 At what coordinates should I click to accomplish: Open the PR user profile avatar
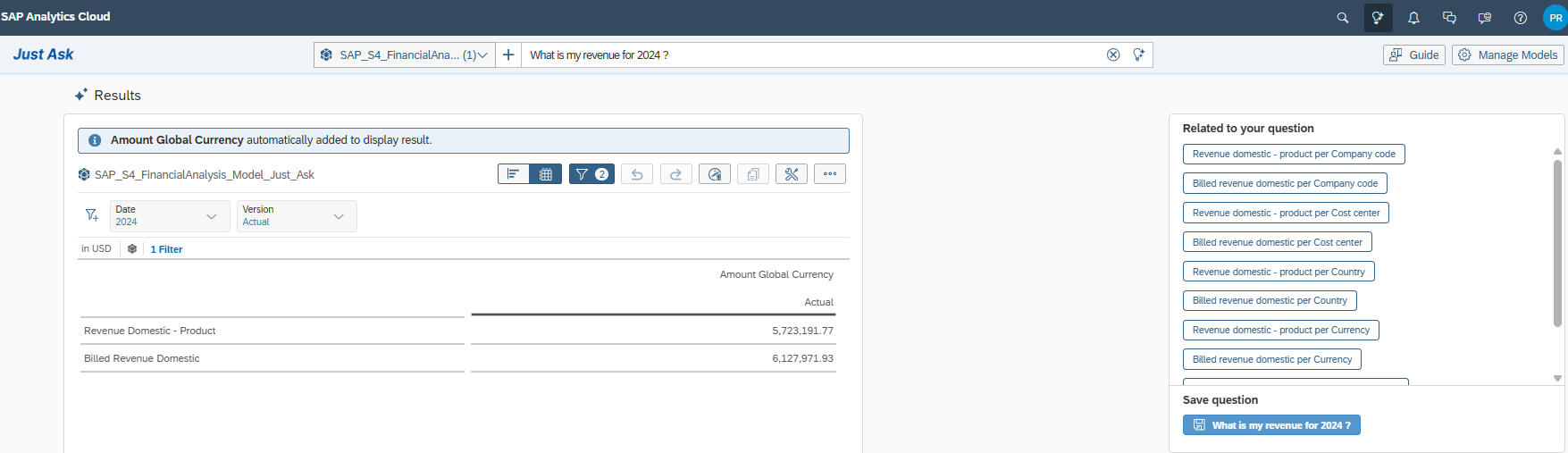1555,18
